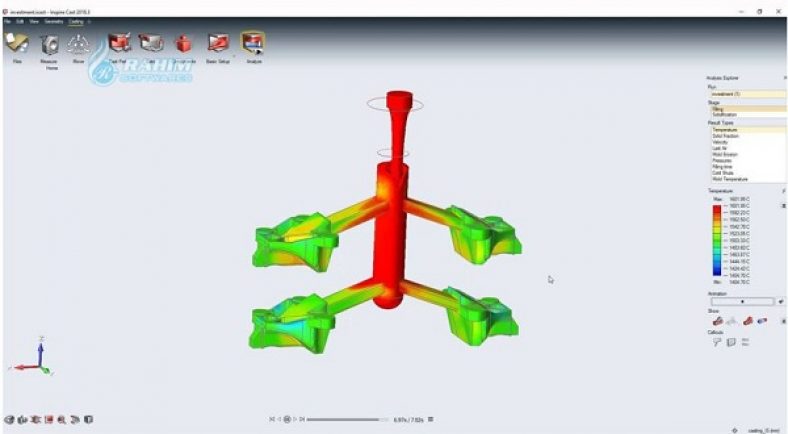
Task: Select the Filling stage
Action: click(x=747, y=109)
